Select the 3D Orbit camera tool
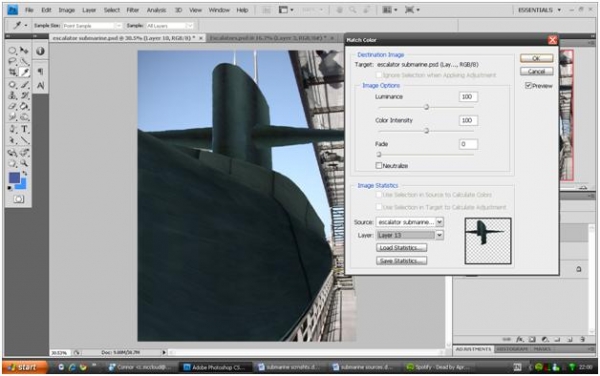The image size is (600, 376). click(24, 153)
